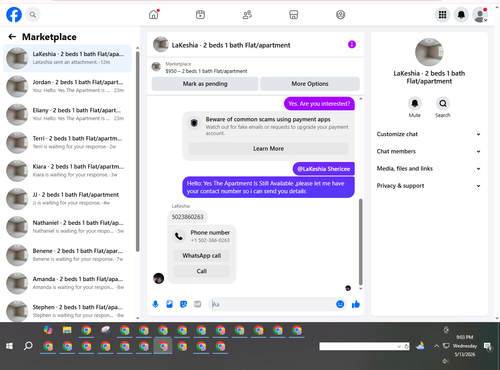Open Amanda conversation in list
500x370 pixels.
[x=68, y=283]
